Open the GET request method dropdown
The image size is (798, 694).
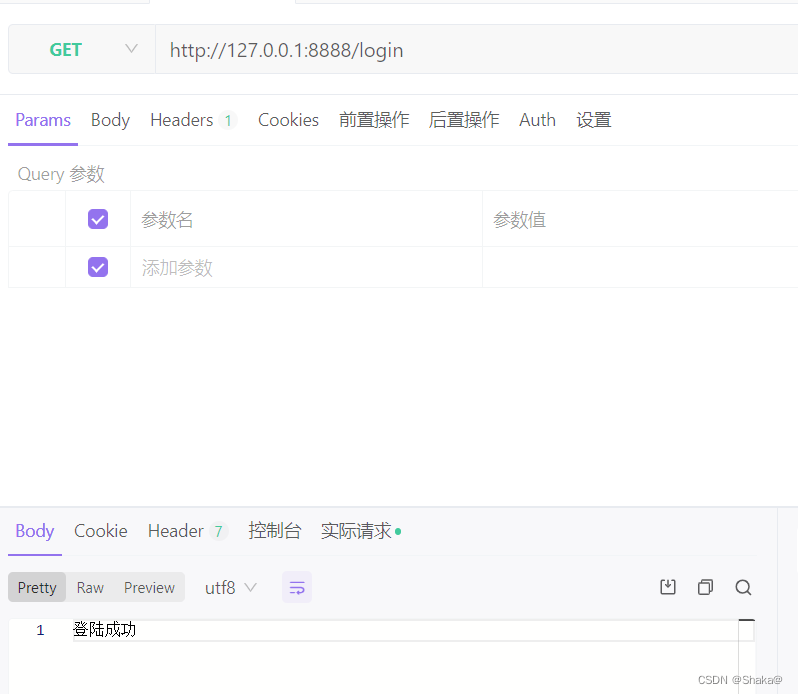click(x=82, y=49)
